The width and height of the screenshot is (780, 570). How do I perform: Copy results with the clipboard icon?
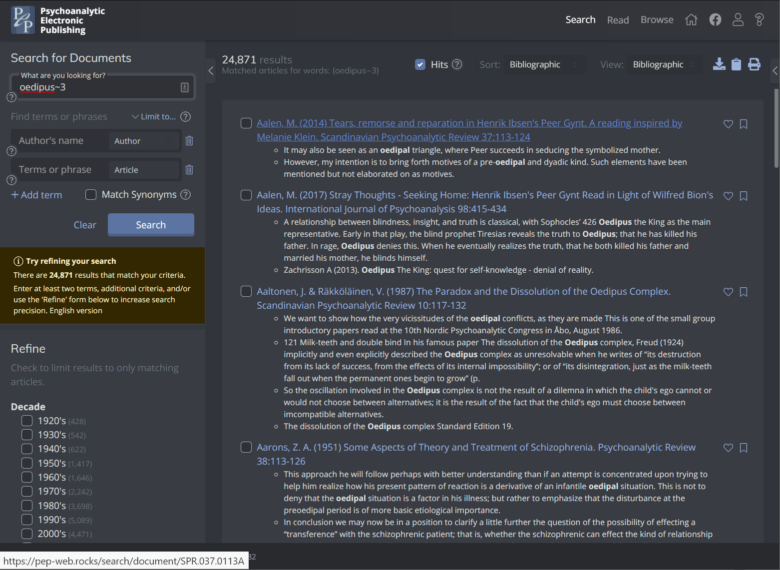click(x=736, y=65)
